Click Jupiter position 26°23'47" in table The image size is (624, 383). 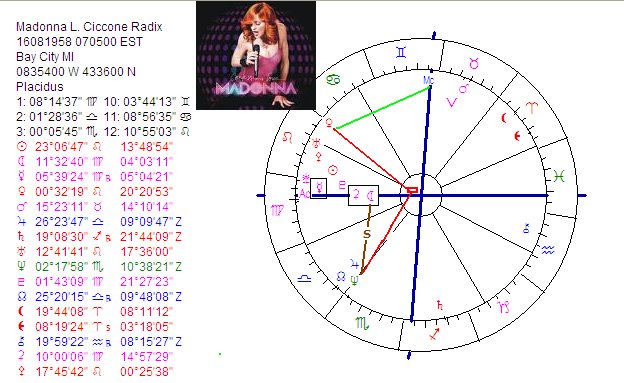[62, 222]
